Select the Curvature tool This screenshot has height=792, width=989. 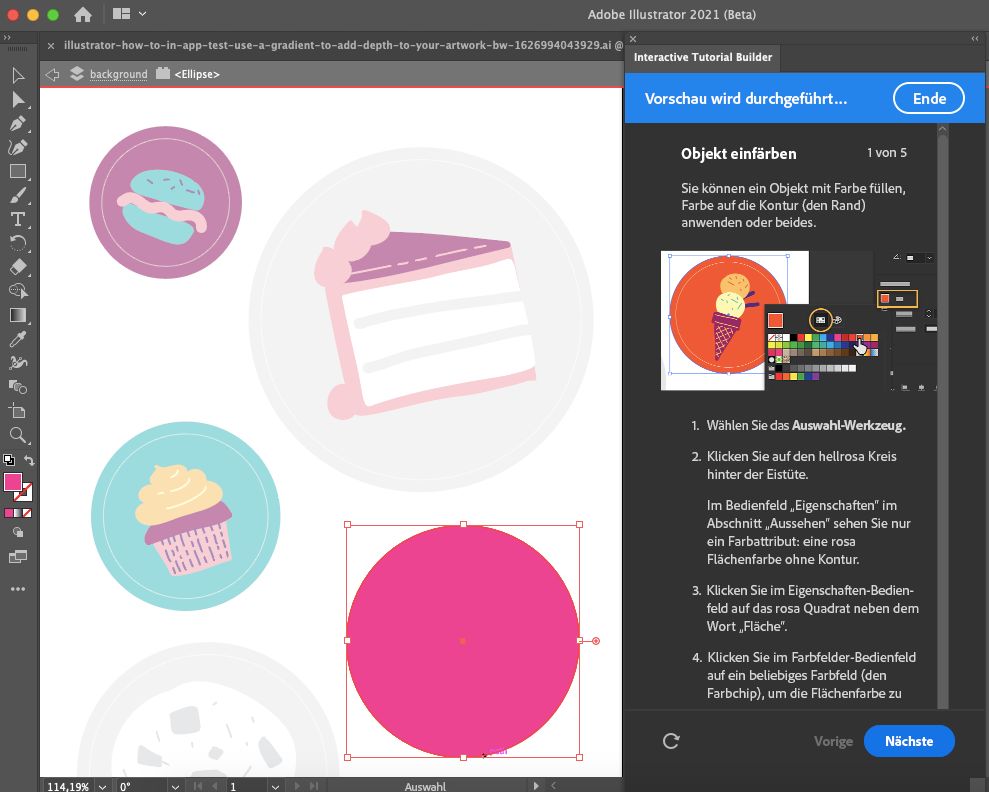pos(18,148)
